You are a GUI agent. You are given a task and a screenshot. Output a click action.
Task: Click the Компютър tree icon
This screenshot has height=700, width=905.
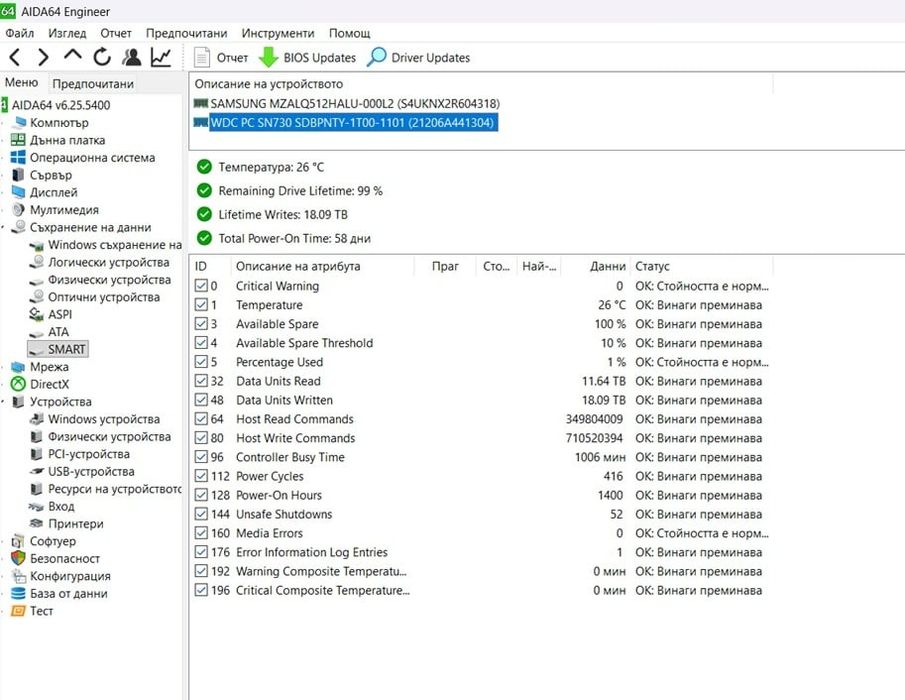(18, 122)
